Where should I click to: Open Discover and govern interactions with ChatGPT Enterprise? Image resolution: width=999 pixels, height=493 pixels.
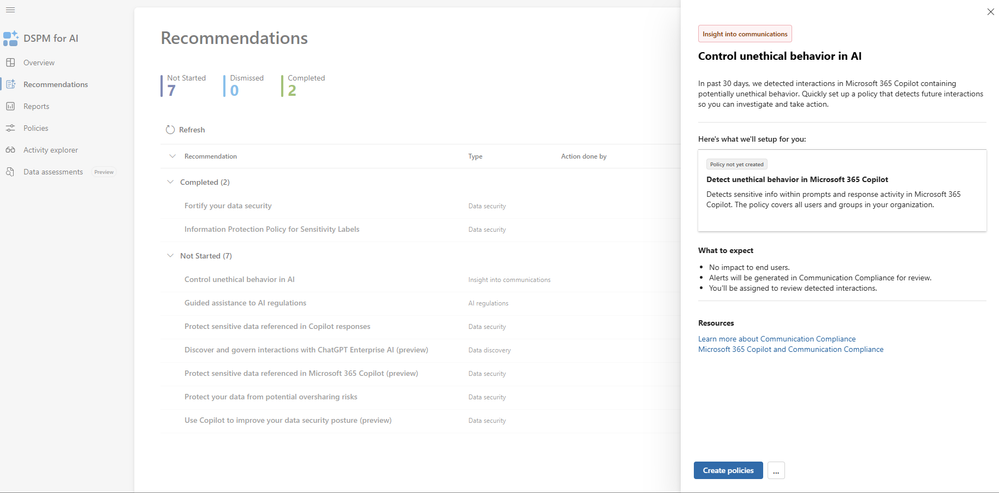[306, 350]
